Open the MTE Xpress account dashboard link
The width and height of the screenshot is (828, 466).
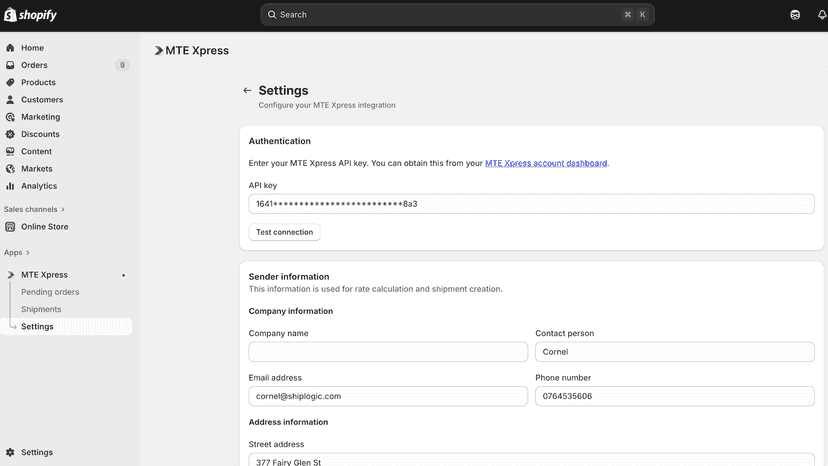pyautogui.click(x=546, y=163)
